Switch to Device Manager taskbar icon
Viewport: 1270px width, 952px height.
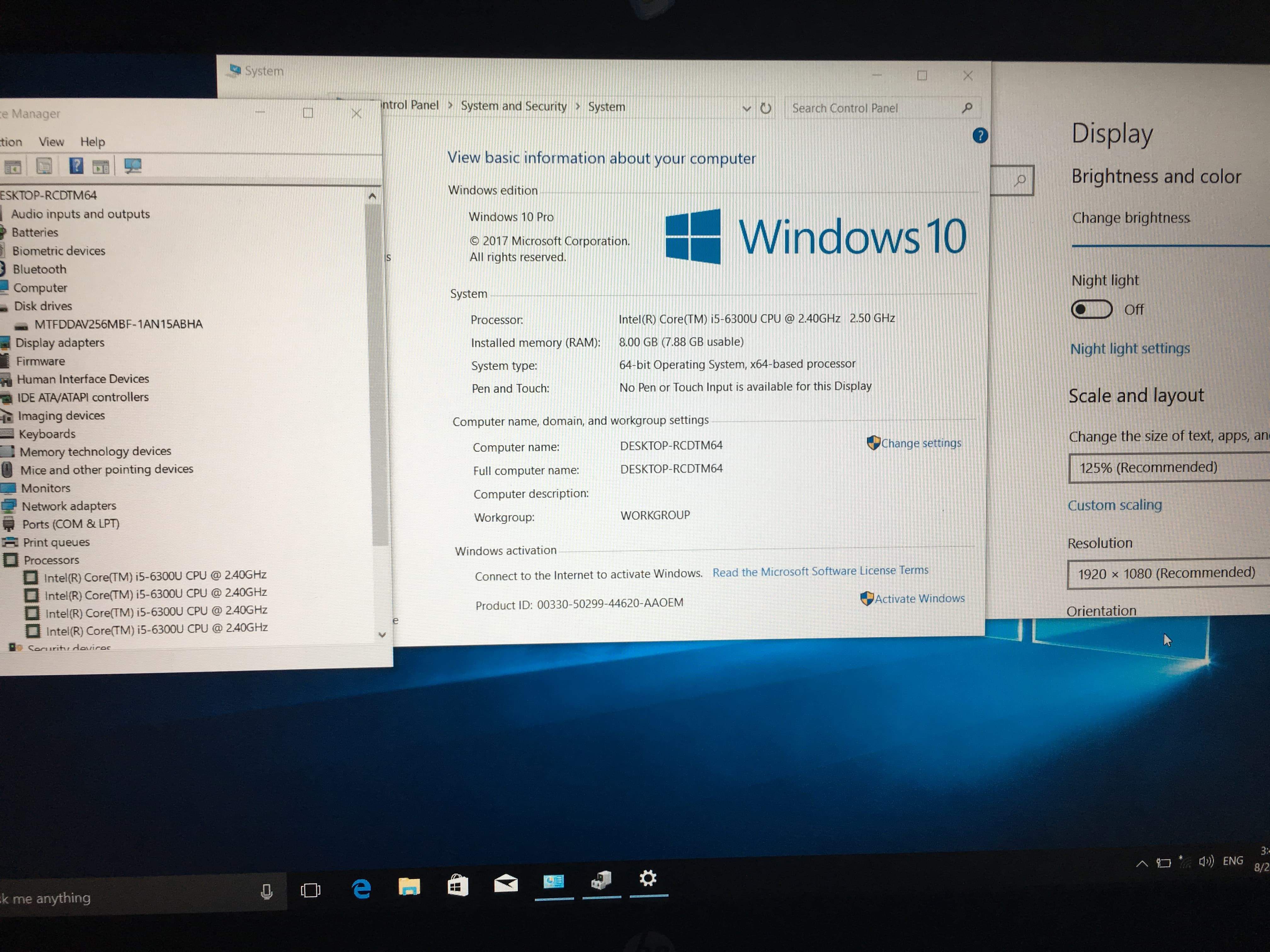[601, 880]
